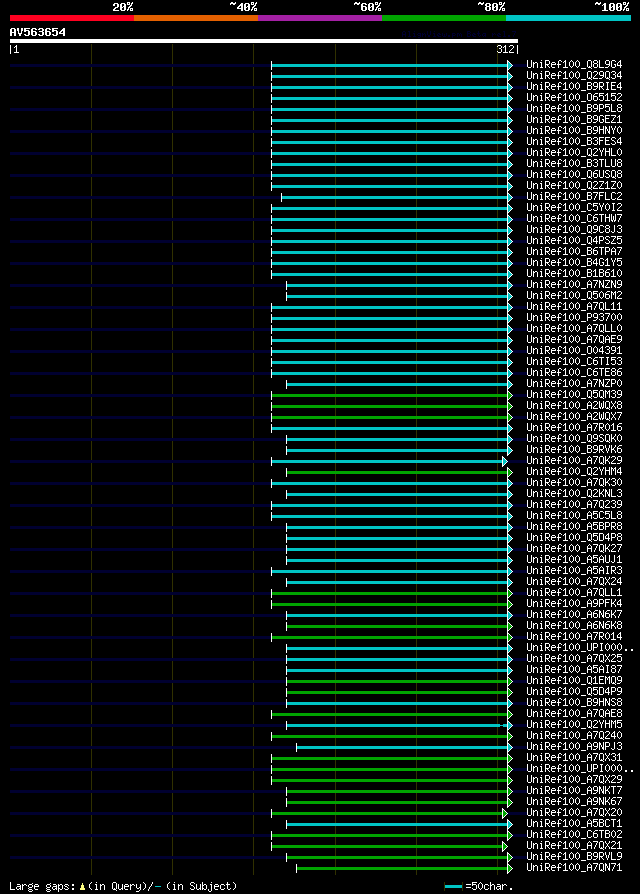Image resolution: width=640 pixels, height=894 pixels.
Task: Select the UniRef100_B6TPA7 label
Action: coord(574,251)
